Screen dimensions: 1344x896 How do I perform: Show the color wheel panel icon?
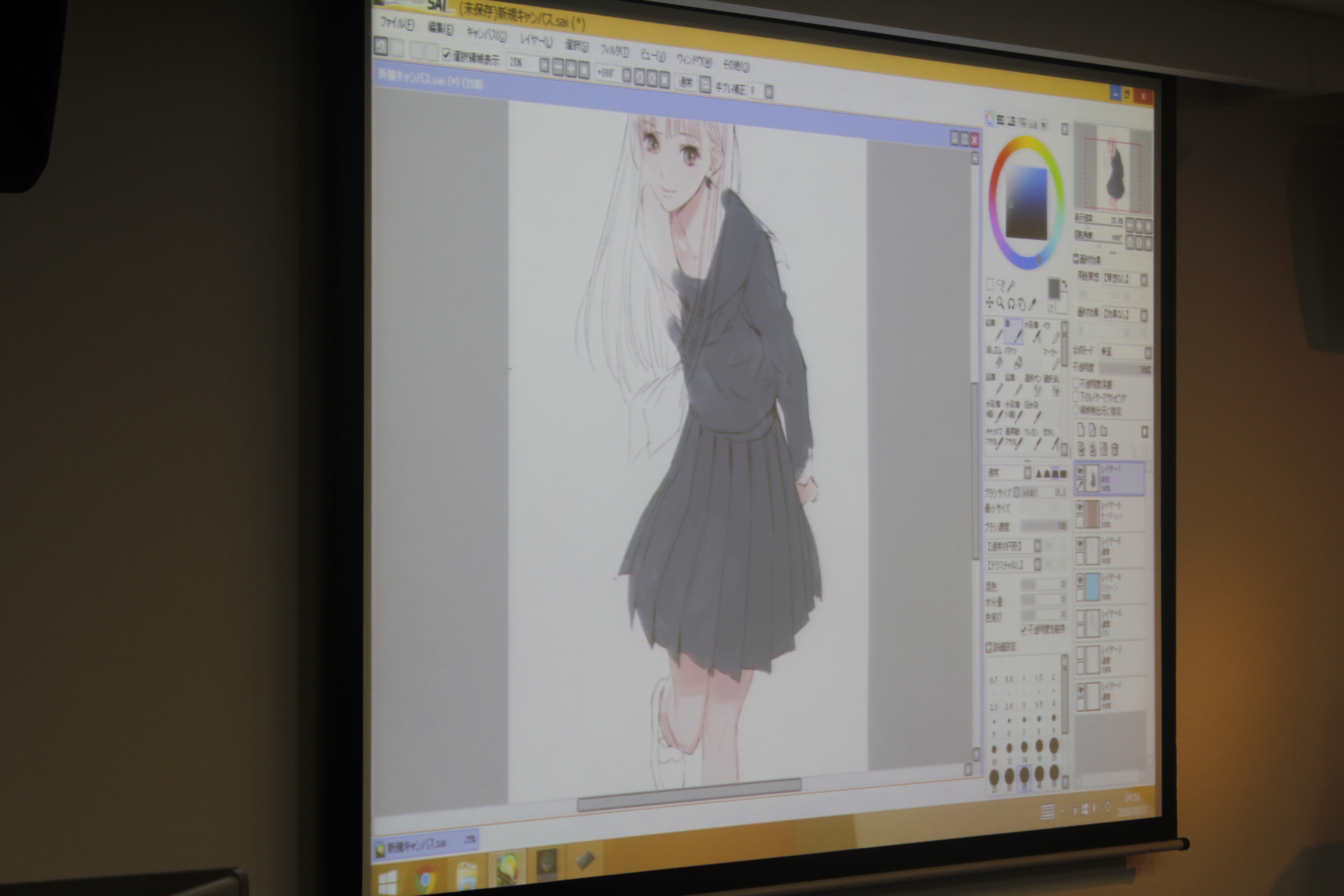(x=989, y=119)
